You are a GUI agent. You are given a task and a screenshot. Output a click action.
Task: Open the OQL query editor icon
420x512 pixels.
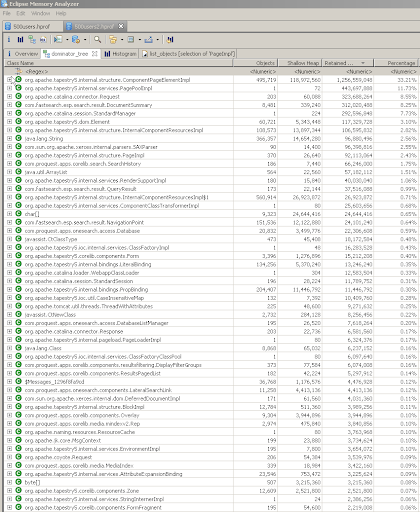click(x=43, y=40)
